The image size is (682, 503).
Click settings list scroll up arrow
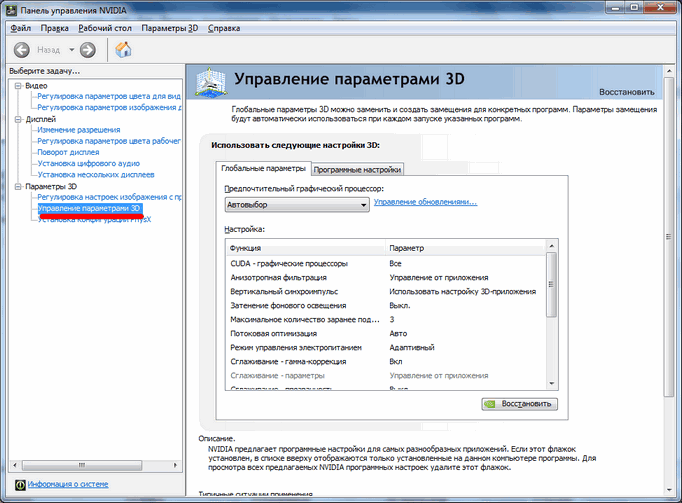pyautogui.click(x=552, y=246)
